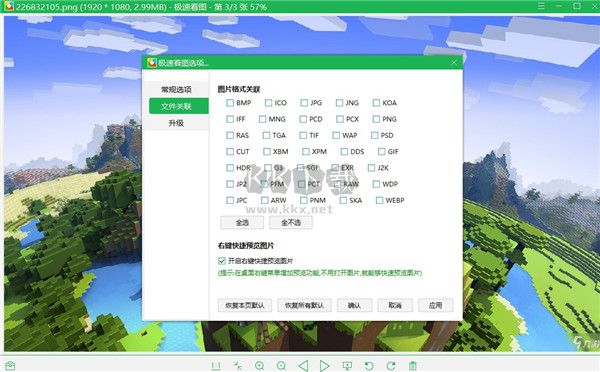600x372 pixels.
Task: Check the PCD format checkbox
Action: 303,119
